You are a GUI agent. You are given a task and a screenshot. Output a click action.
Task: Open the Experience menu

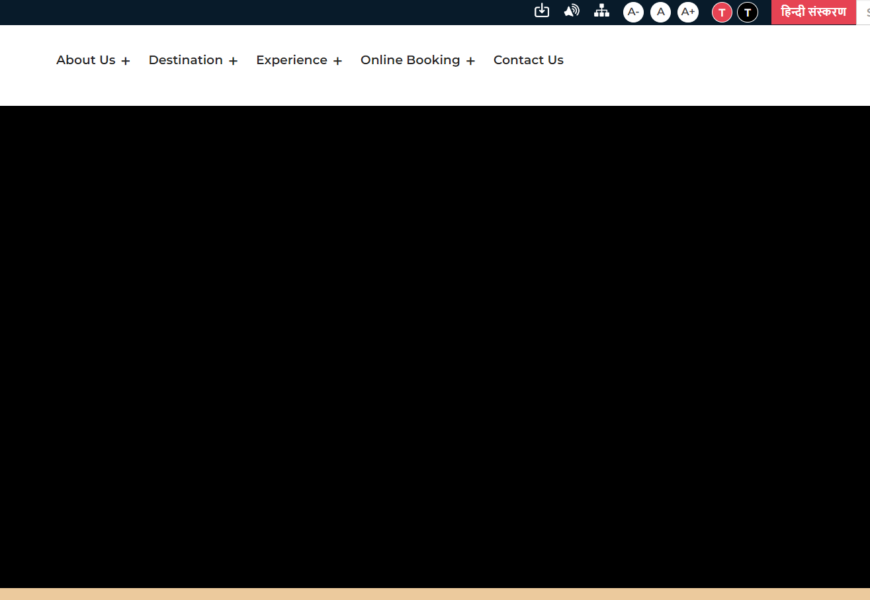point(291,60)
